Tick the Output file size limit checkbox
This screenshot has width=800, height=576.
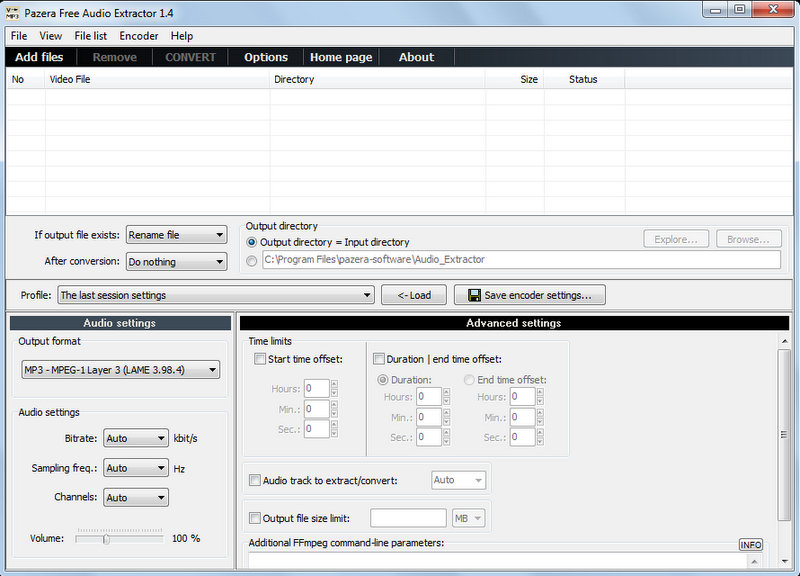pos(255,518)
